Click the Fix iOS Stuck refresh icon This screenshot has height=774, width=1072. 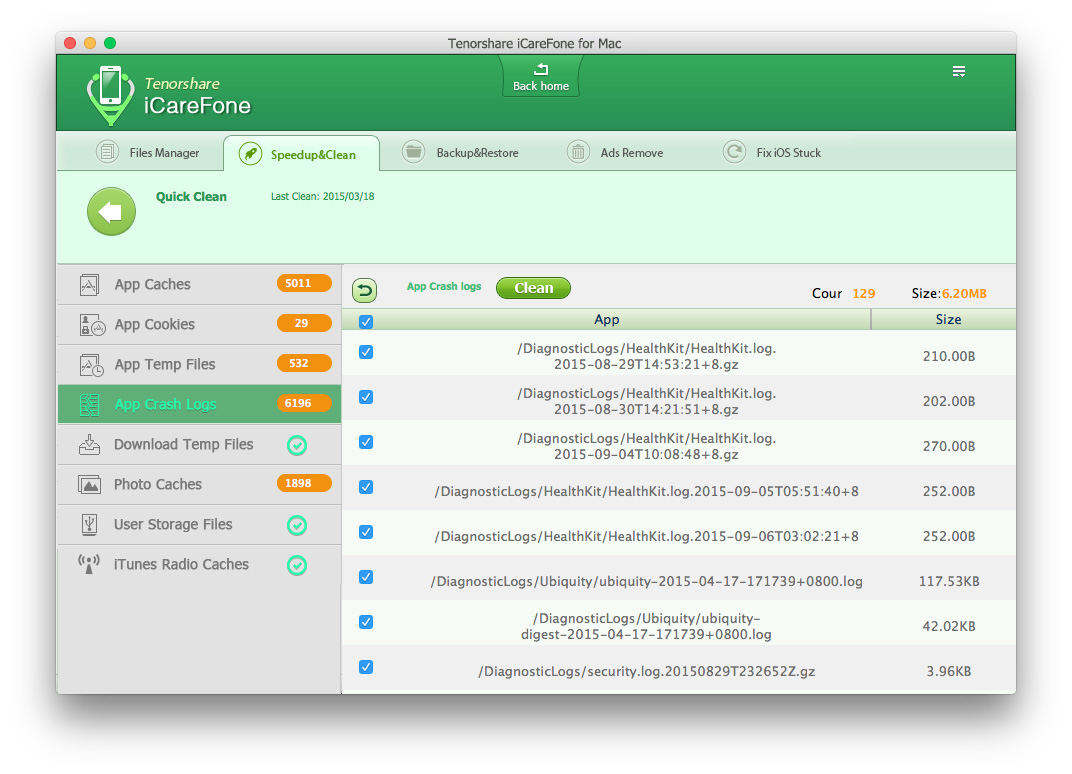pos(734,152)
